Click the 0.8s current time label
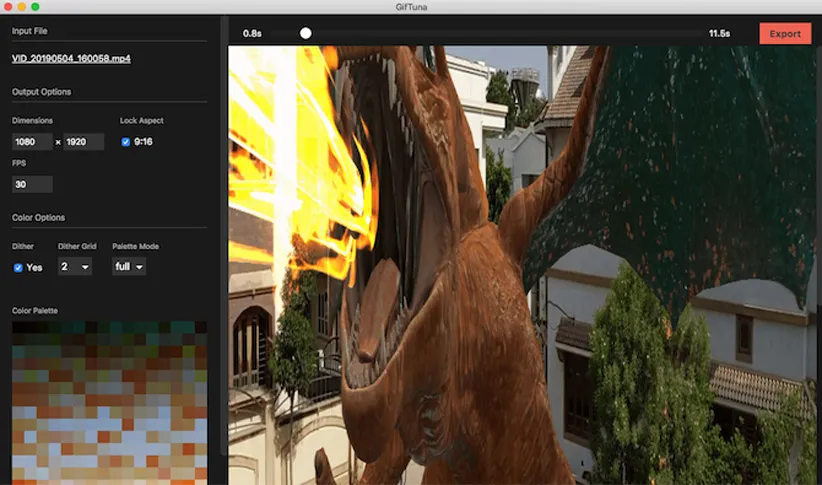 (252, 34)
